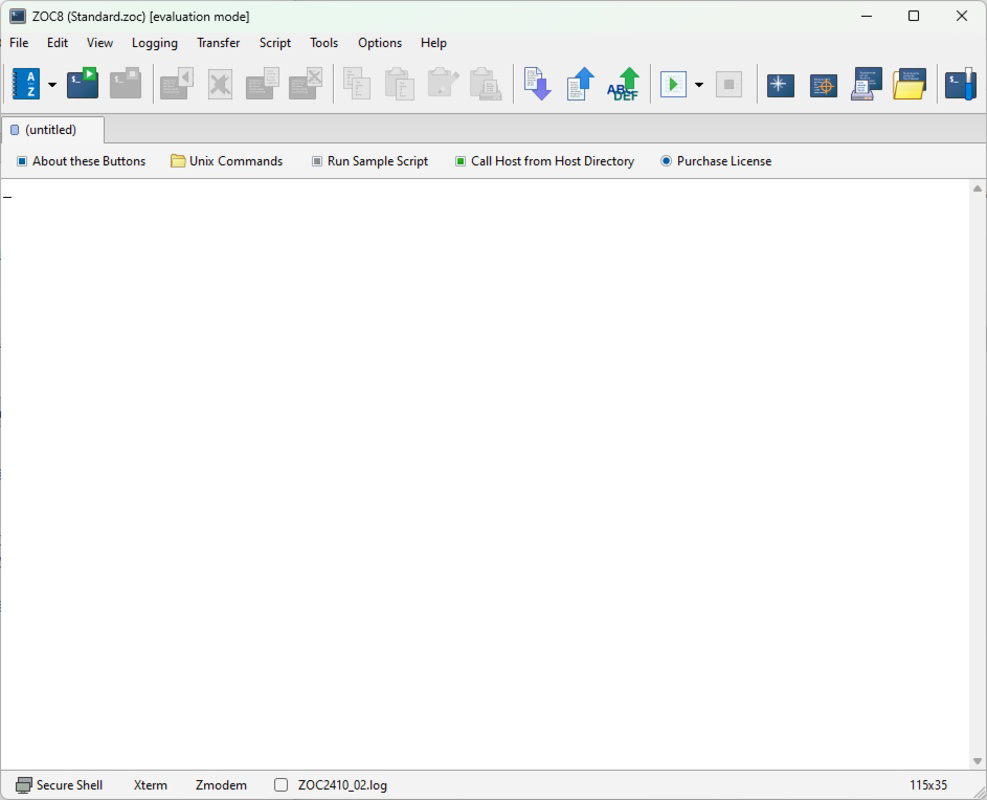Click the grey clipboard with printer icon
The height and width of the screenshot is (800, 987).
pos(486,84)
